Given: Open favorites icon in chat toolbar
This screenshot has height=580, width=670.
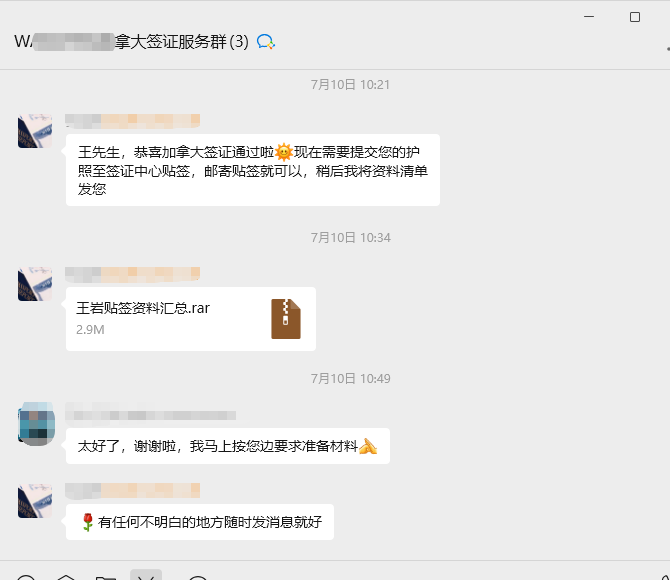Looking at the screenshot, I should click(66, 577).
